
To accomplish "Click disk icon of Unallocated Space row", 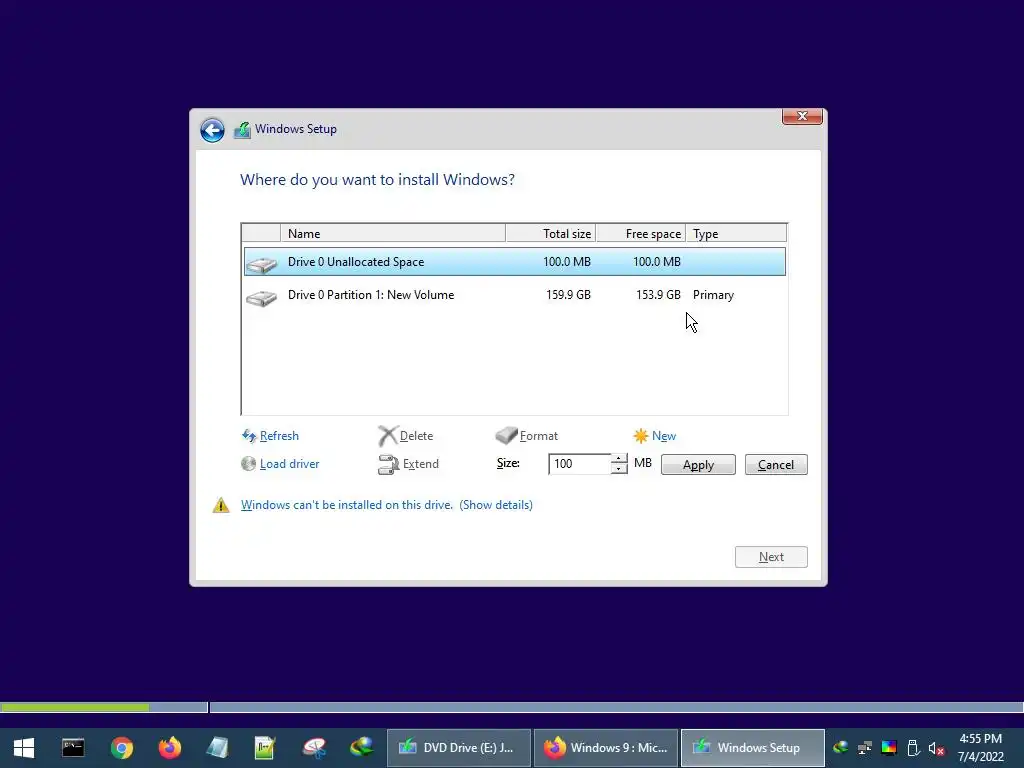I will [x=262, y=264].
